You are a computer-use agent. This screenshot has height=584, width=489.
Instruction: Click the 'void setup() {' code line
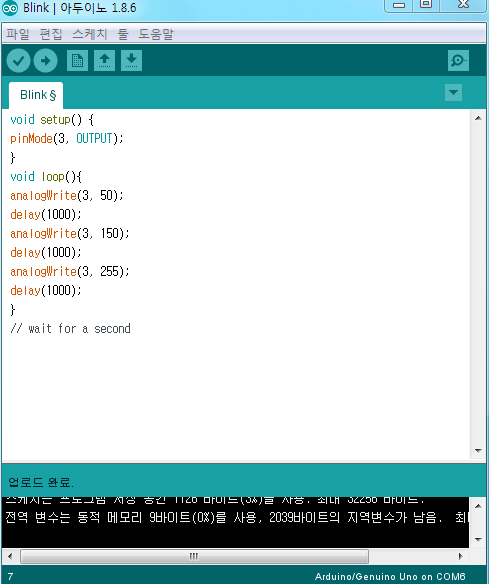point(52,120)
